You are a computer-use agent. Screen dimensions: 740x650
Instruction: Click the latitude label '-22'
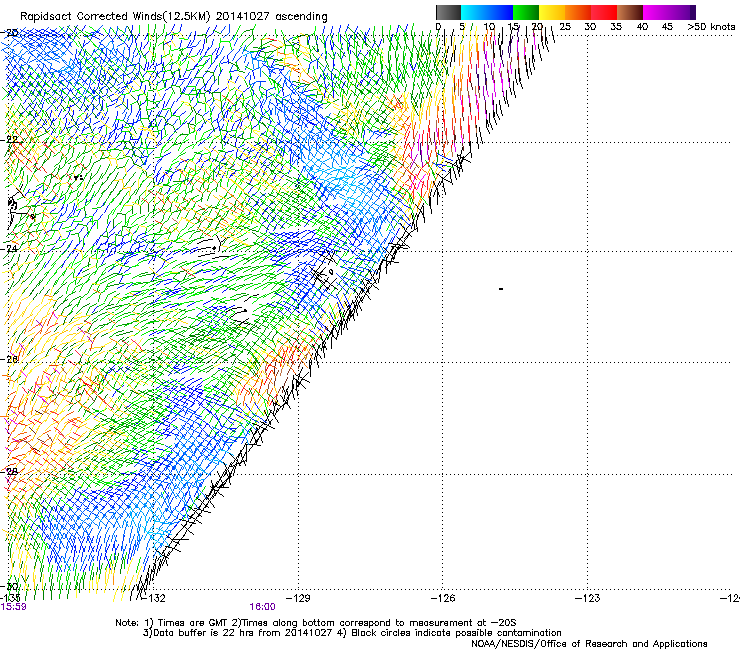[11, 140]
